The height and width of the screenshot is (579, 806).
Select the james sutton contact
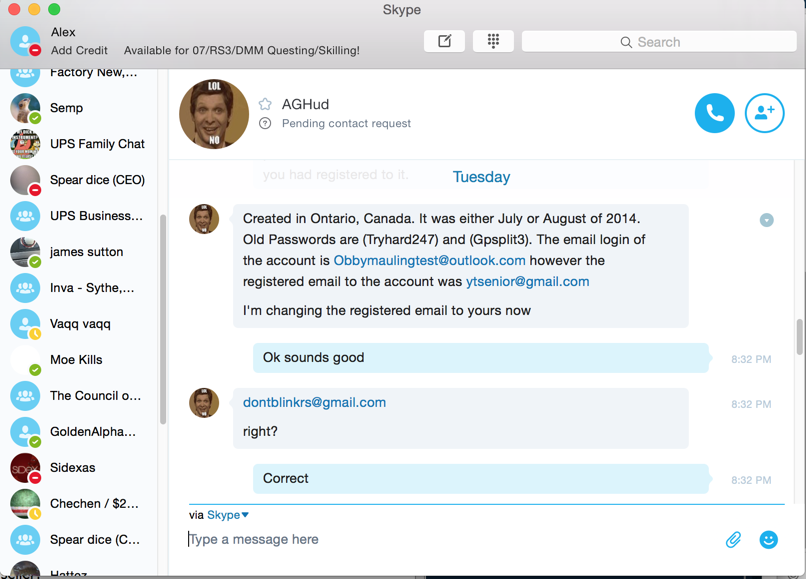pyautogui.click(x=79, y=252)
